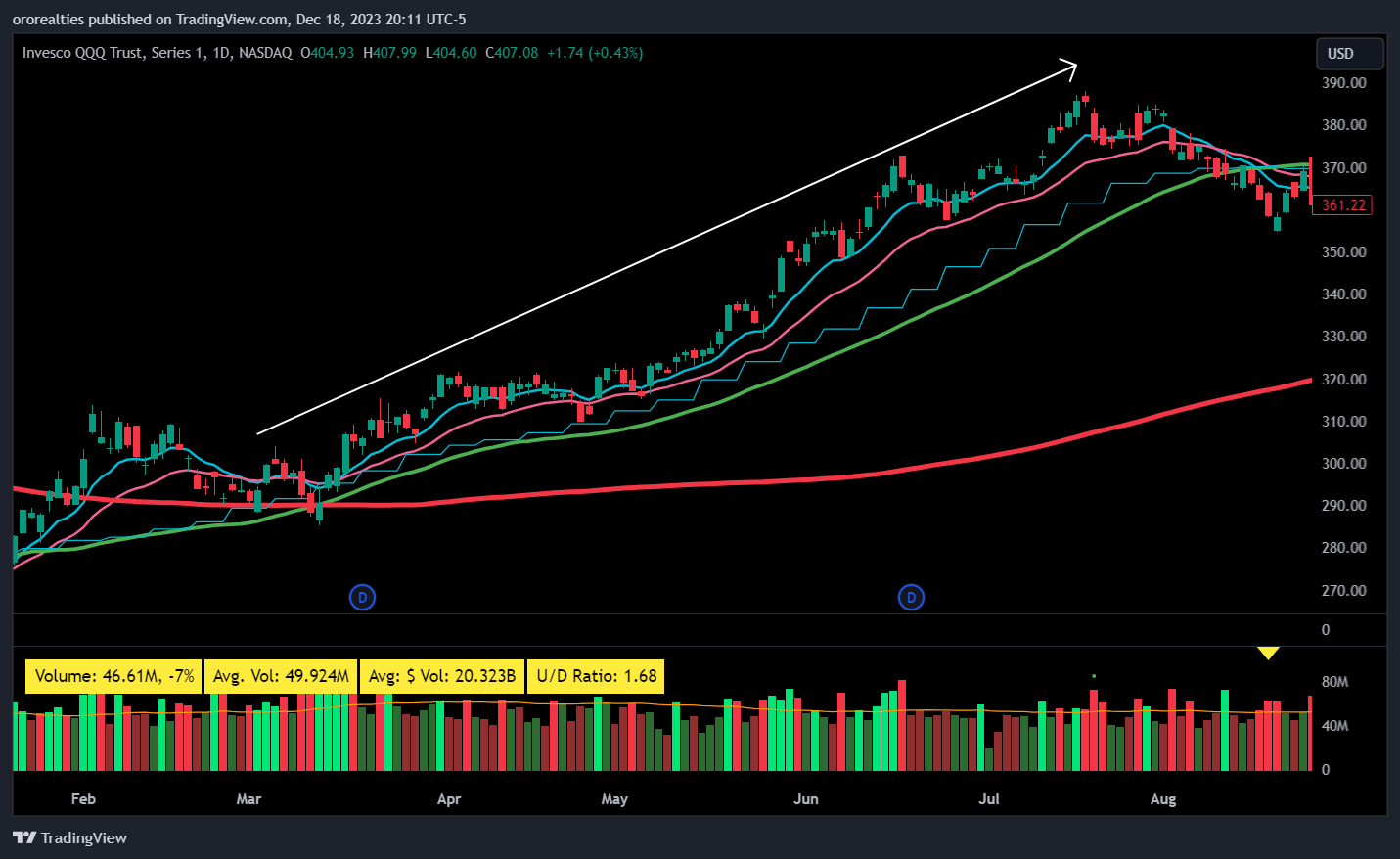Click the 80M volume axis label

click(1334, 682)
